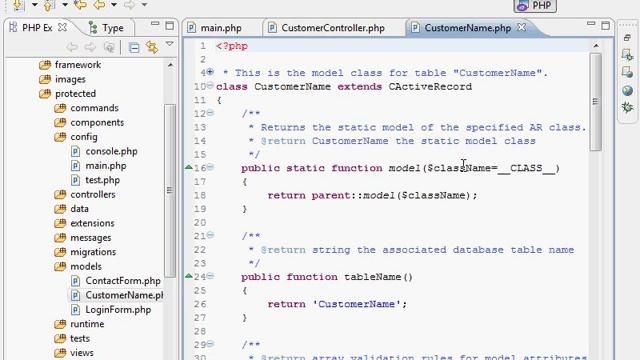Open the Debug Output fast view icon

[627, 55]
